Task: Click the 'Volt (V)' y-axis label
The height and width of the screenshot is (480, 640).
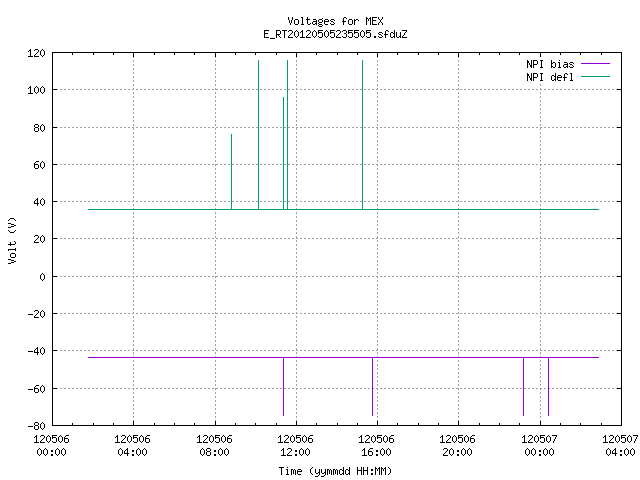Action: 12,240
